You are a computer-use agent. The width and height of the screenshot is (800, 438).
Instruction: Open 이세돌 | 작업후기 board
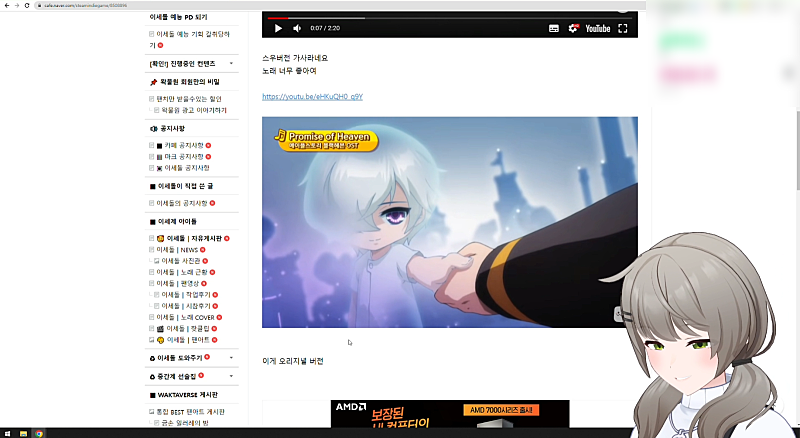click(186, 295)
